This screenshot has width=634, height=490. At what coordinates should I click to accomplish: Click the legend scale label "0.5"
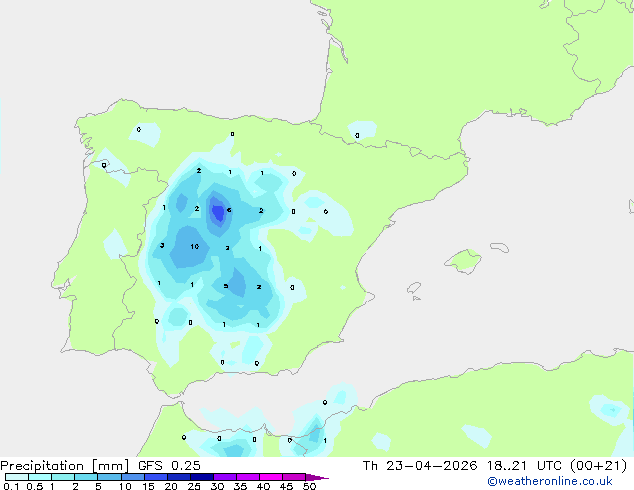coord(34,486)
